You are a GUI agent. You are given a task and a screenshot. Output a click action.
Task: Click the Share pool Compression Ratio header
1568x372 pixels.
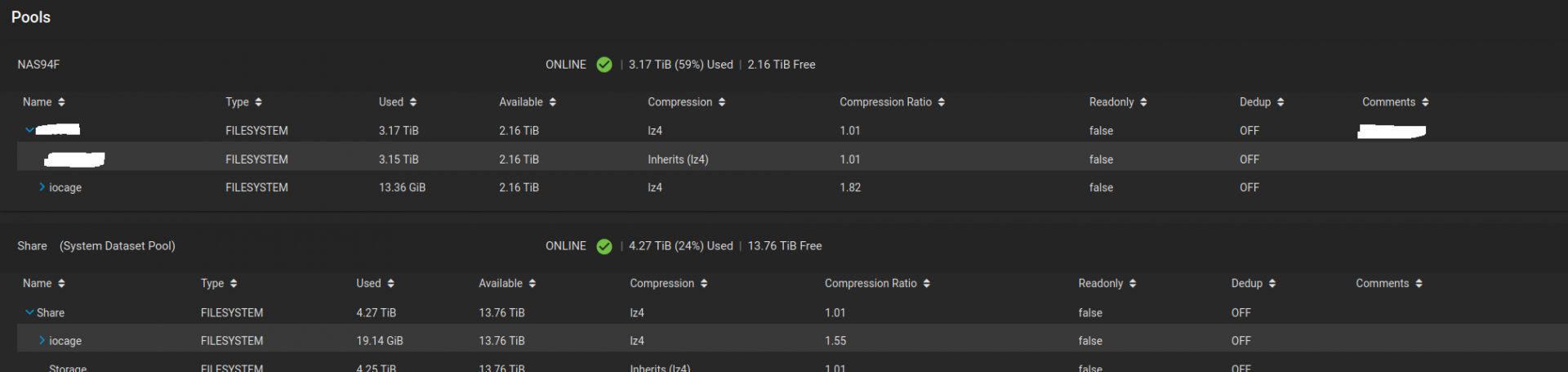[871, 284]
